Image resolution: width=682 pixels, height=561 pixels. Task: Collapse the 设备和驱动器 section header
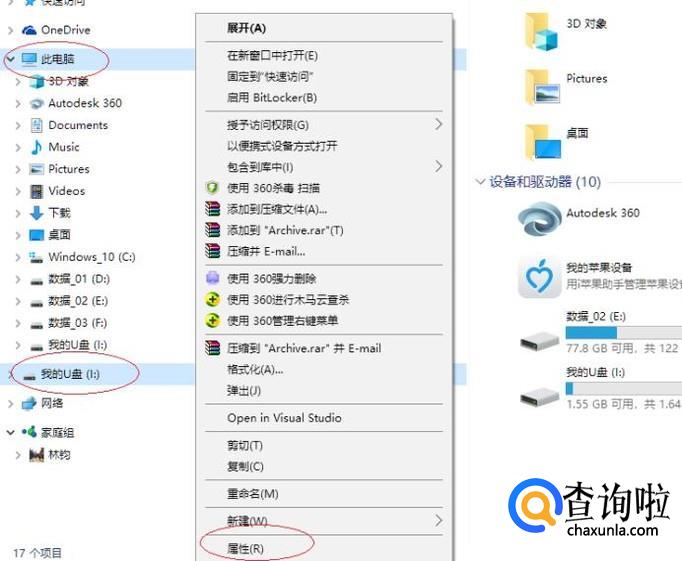click(x=480, y=181)
